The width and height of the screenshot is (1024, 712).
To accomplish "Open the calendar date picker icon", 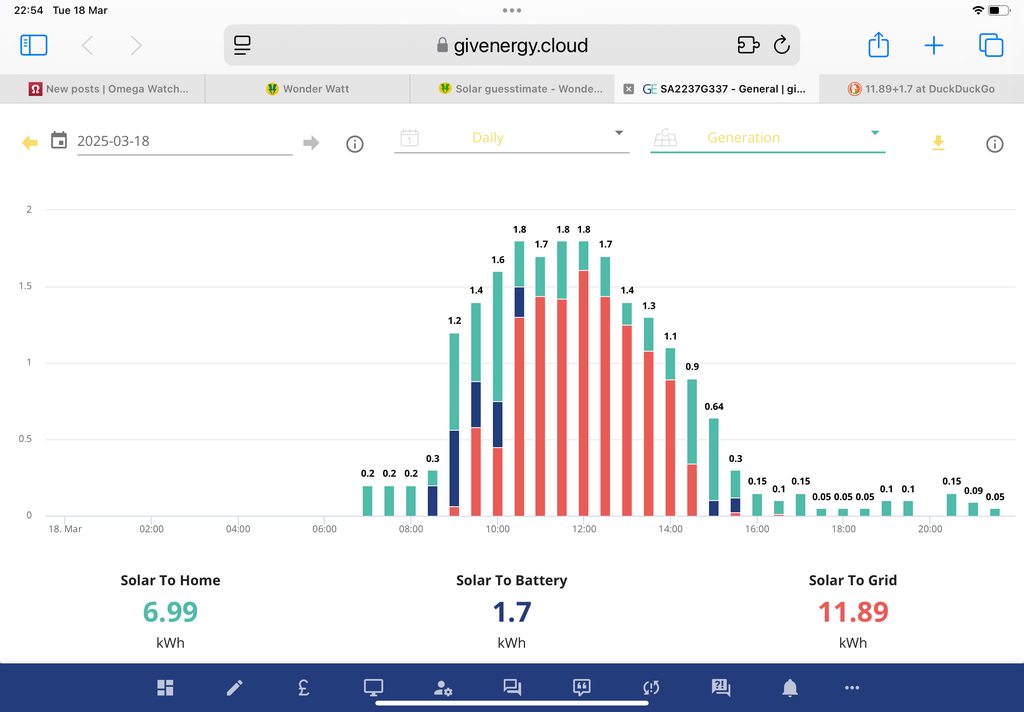I will [x=59, y=140].
